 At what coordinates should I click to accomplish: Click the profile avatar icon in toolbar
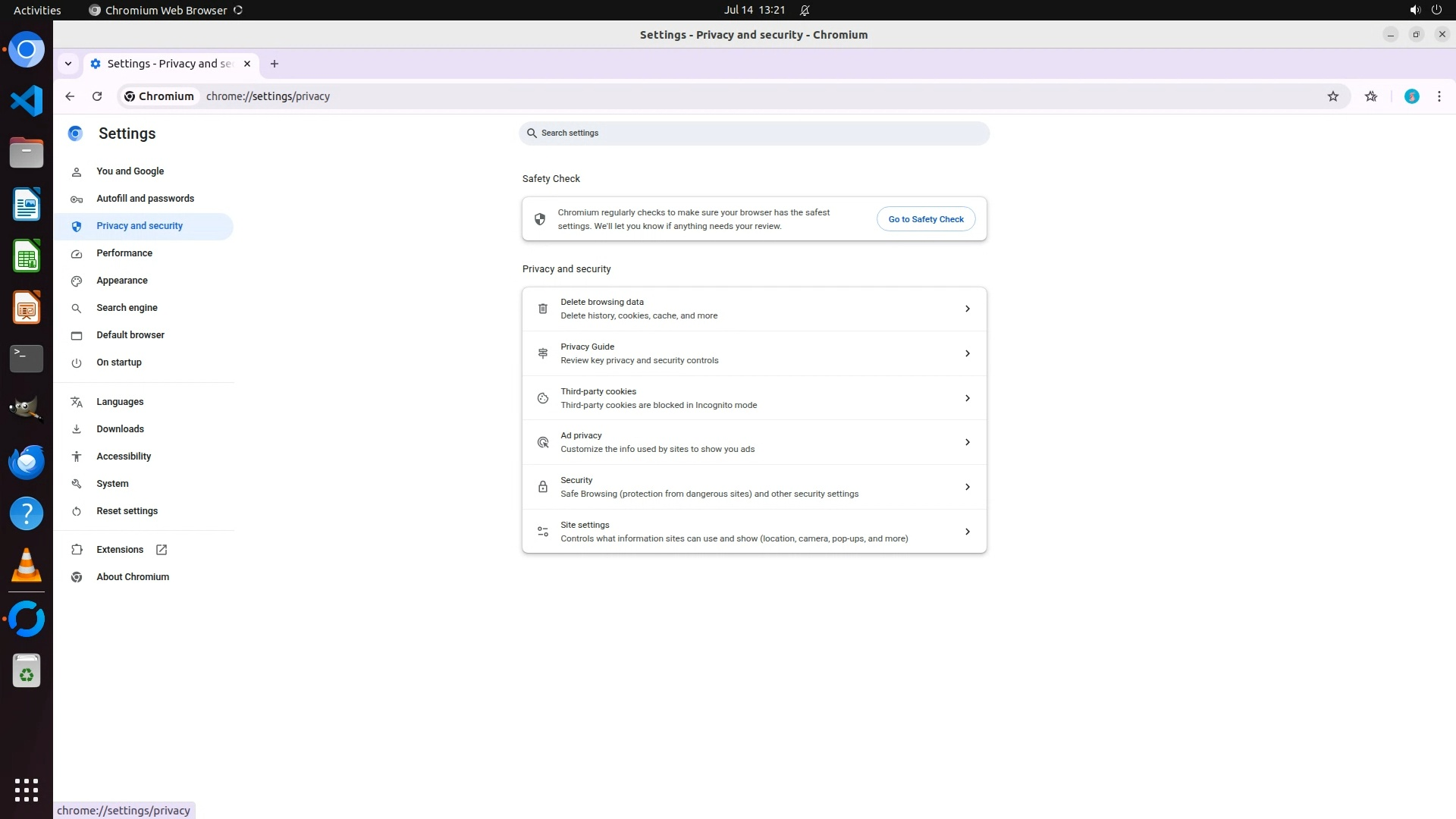pyautogui.click(x=1411, y=96)
